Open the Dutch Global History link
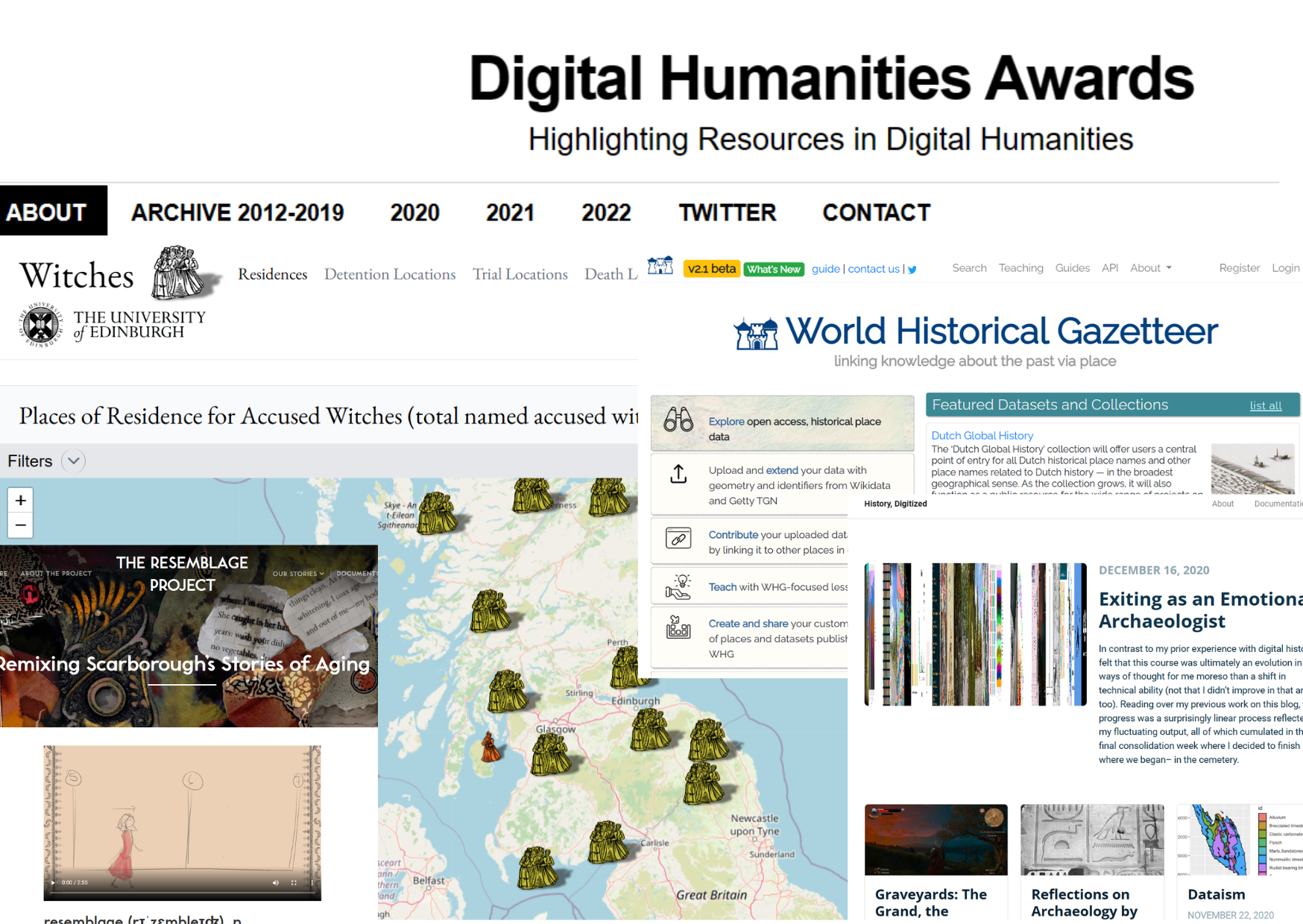 click(982, 435)
